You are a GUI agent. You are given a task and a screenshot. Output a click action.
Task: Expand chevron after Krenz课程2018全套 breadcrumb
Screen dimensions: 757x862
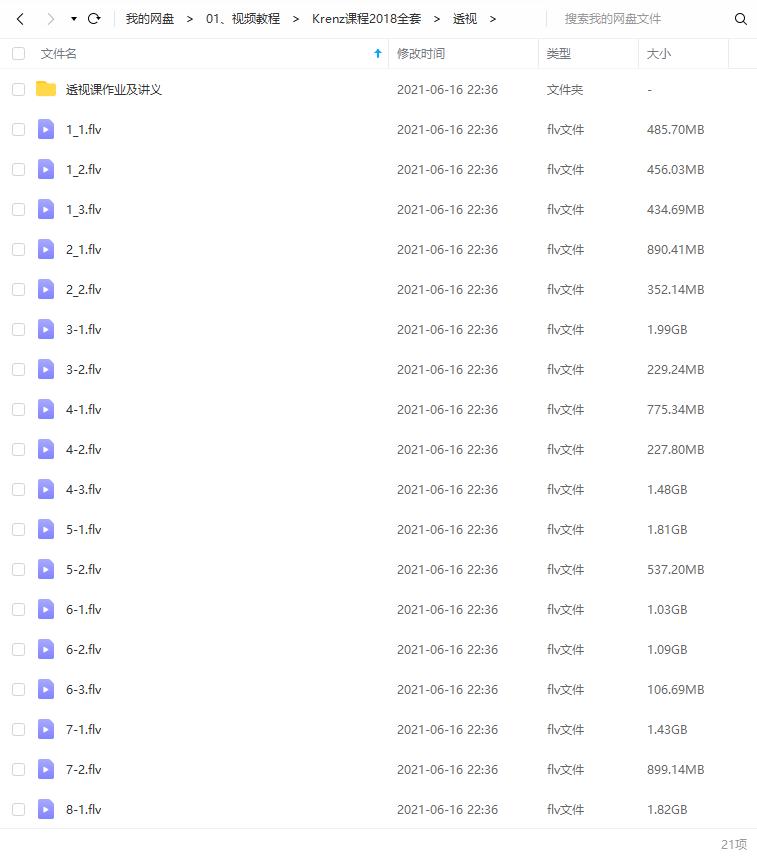tap(436, 19)
